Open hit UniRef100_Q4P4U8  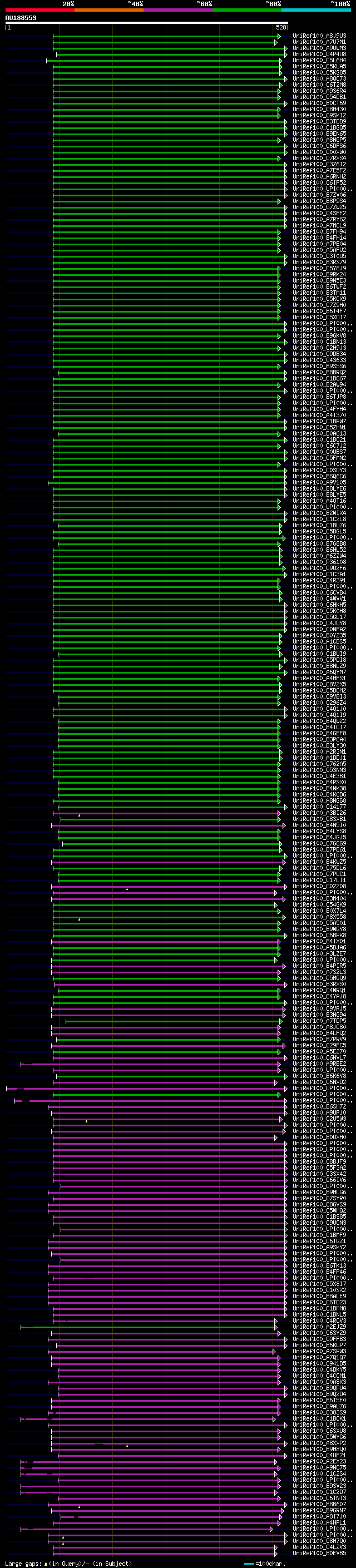pos(319,54)
